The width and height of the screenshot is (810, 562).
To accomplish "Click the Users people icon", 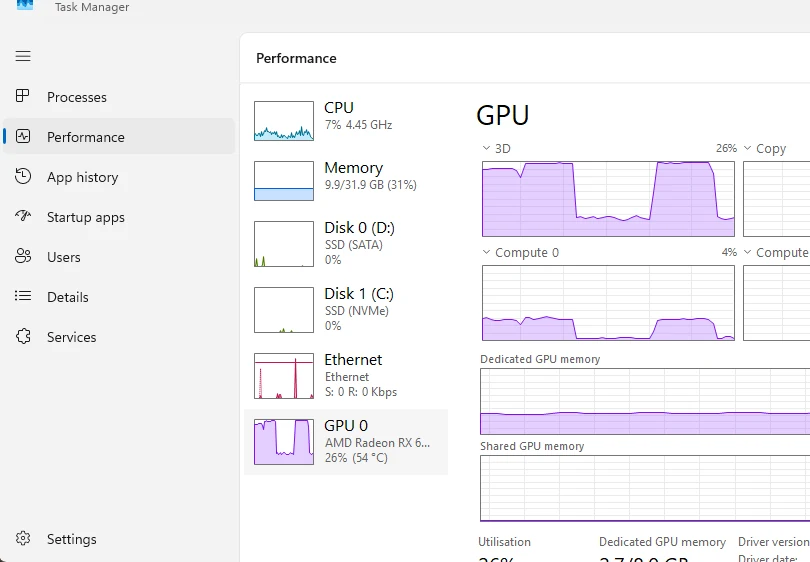I will (23, 256).
